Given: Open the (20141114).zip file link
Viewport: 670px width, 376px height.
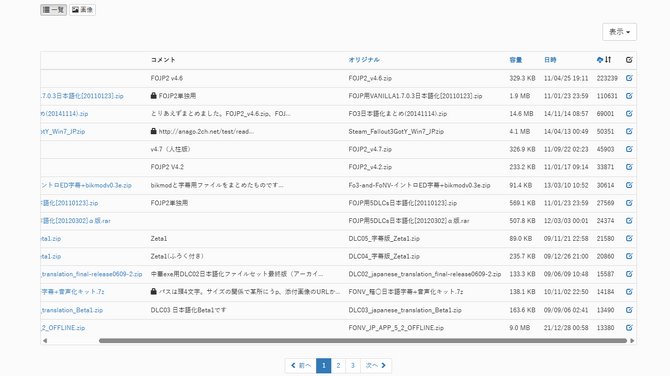Looking at the screenshot, I should pyautogui.click(x=65, y=114).
